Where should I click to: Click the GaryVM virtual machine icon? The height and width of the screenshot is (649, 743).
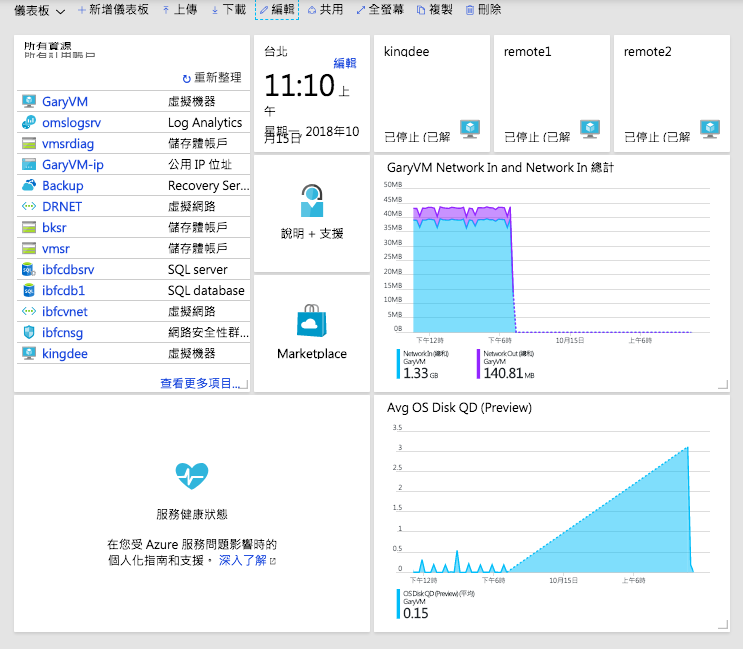point(29,101)
